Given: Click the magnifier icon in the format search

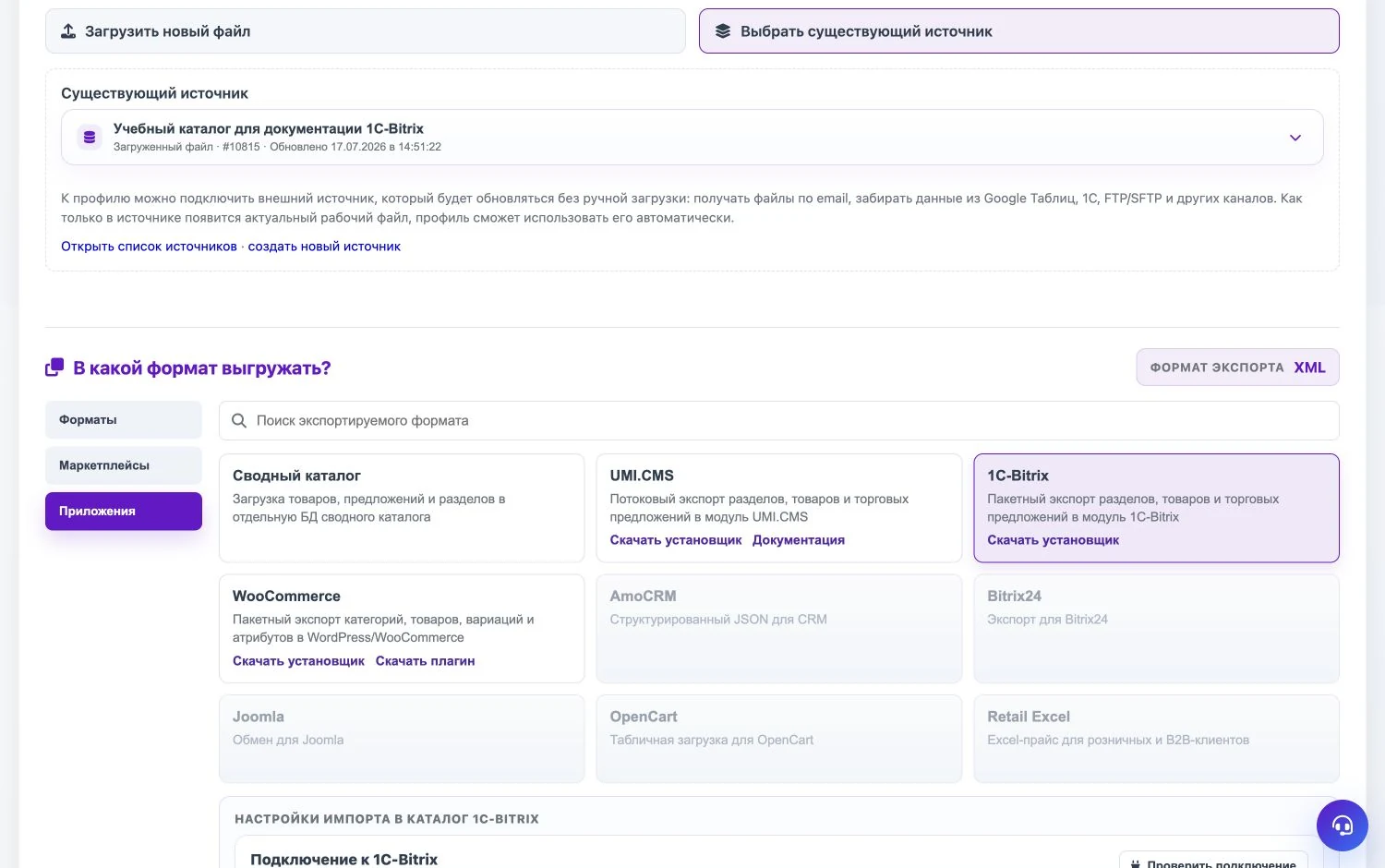Looking at the screenshot, I should [239, 420].
